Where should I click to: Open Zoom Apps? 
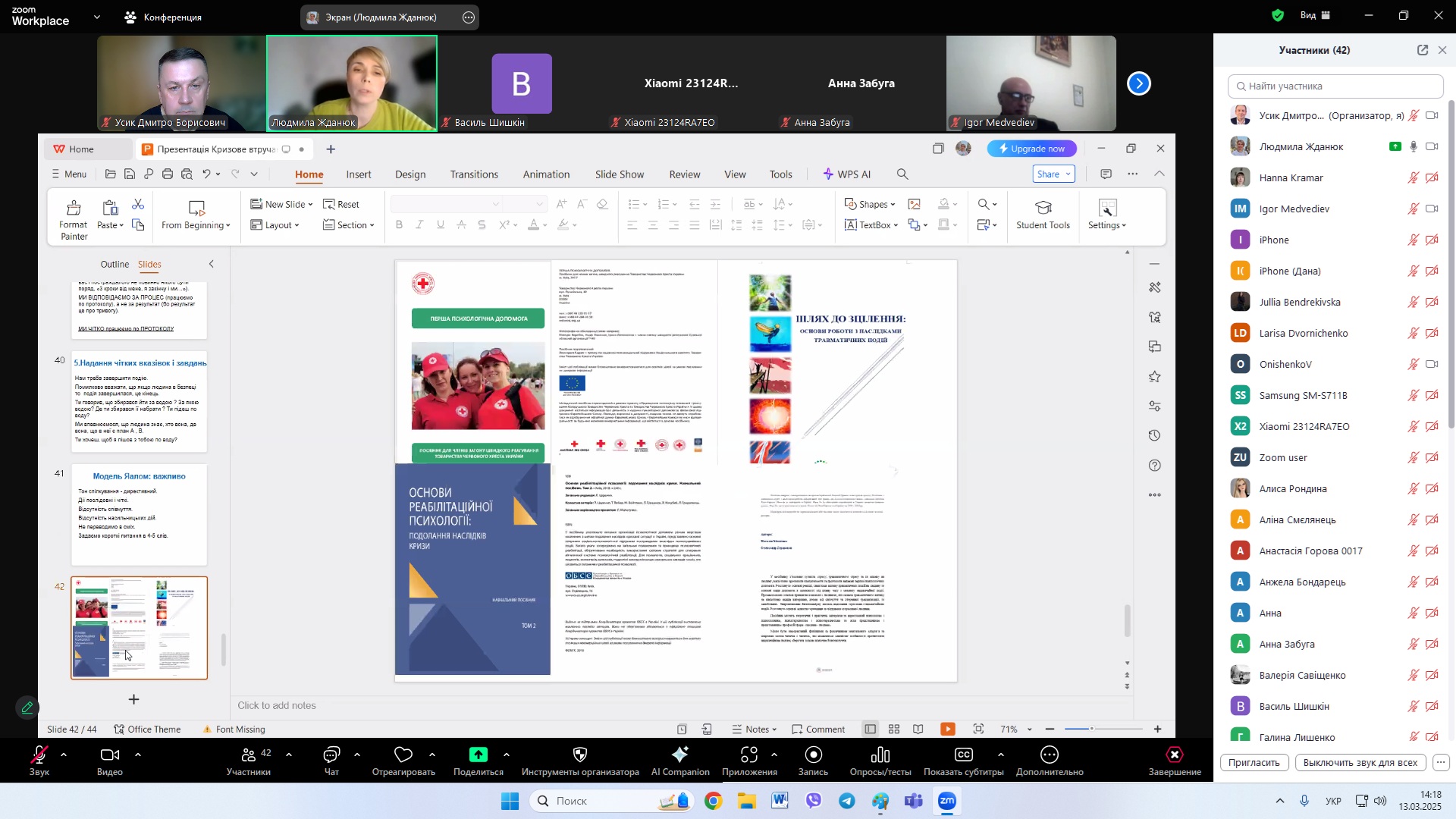tap(749, 761)
